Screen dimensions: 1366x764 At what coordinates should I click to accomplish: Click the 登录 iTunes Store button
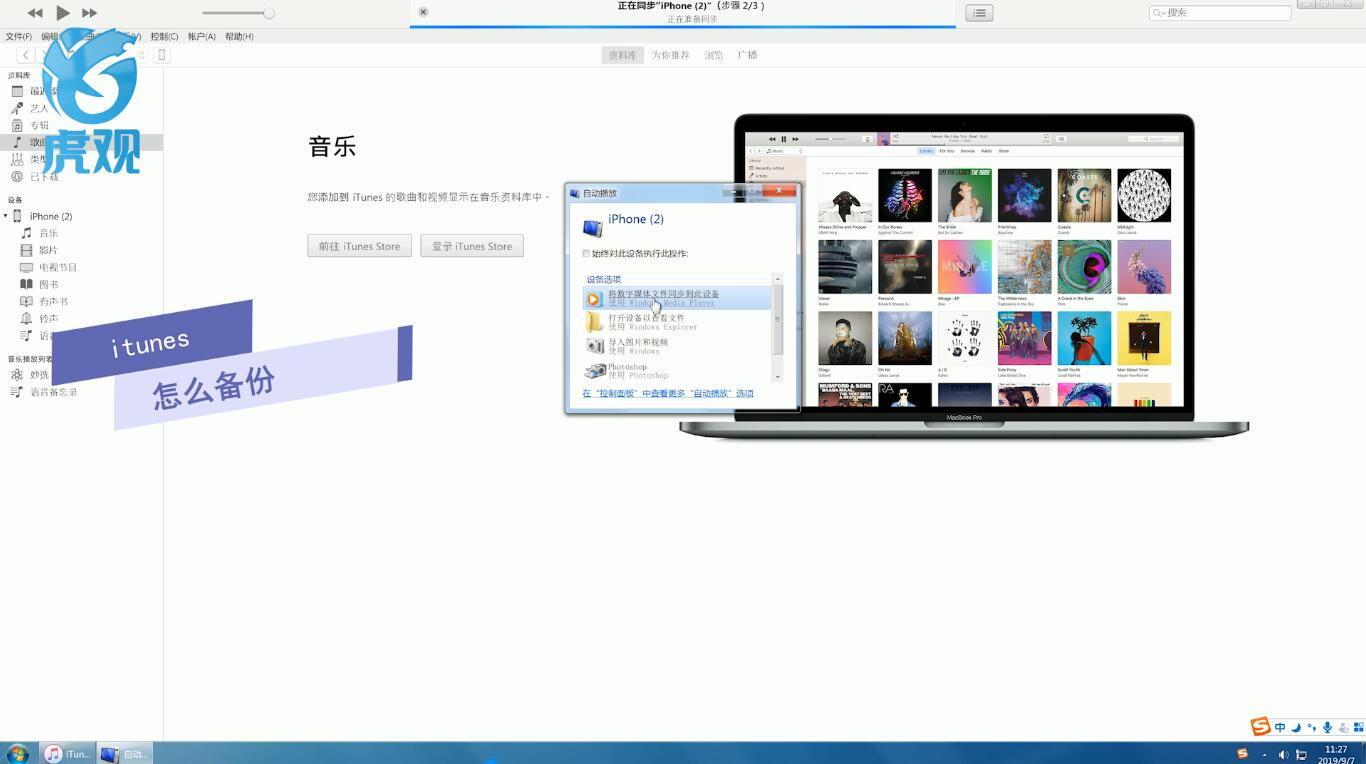(x=472, y=246)
